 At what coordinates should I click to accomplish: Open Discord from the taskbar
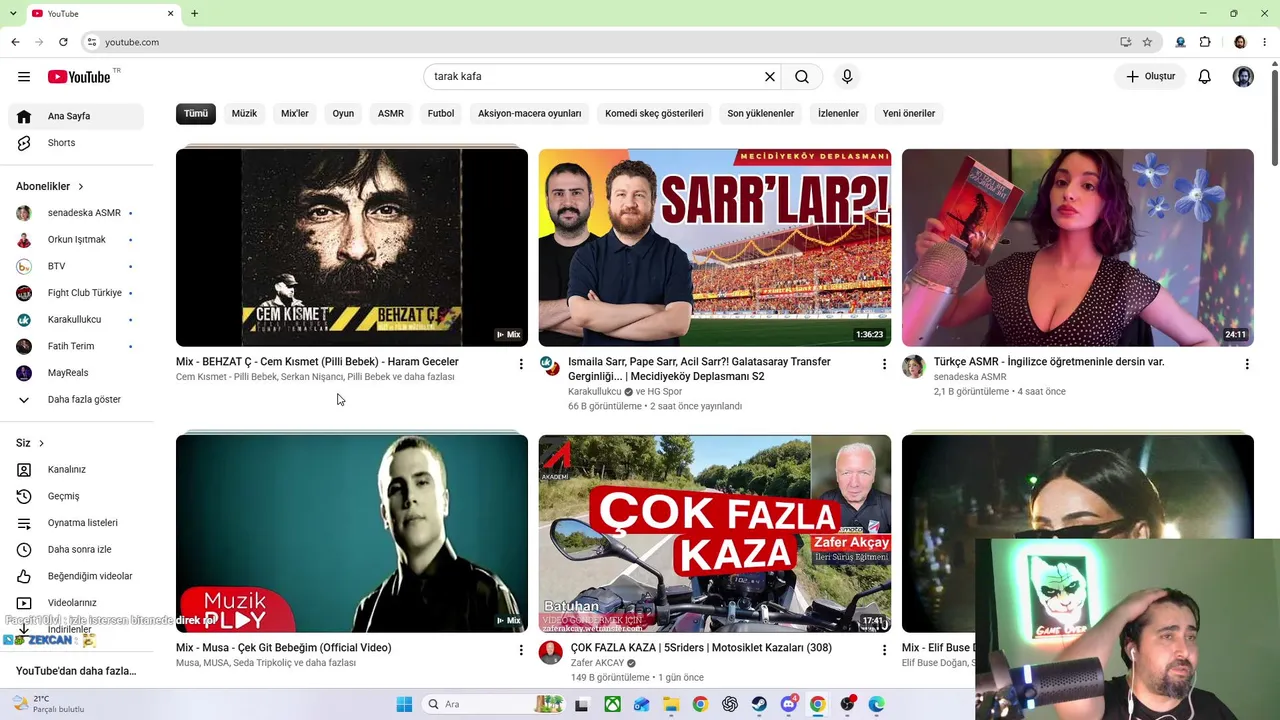pos(788,704)
